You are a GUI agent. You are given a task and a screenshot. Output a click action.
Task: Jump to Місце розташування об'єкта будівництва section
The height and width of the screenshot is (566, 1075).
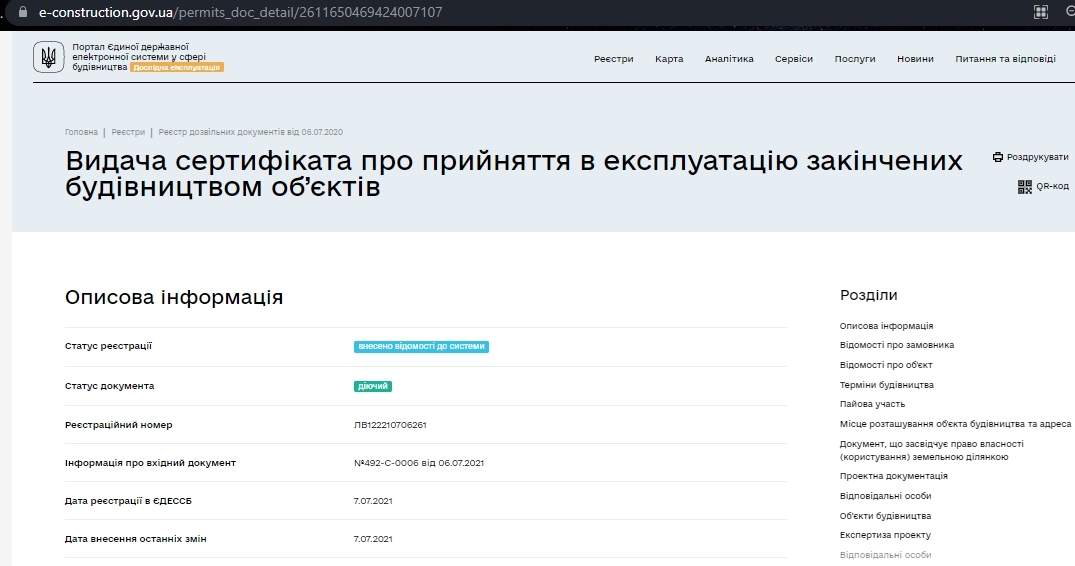click(955, 424)
